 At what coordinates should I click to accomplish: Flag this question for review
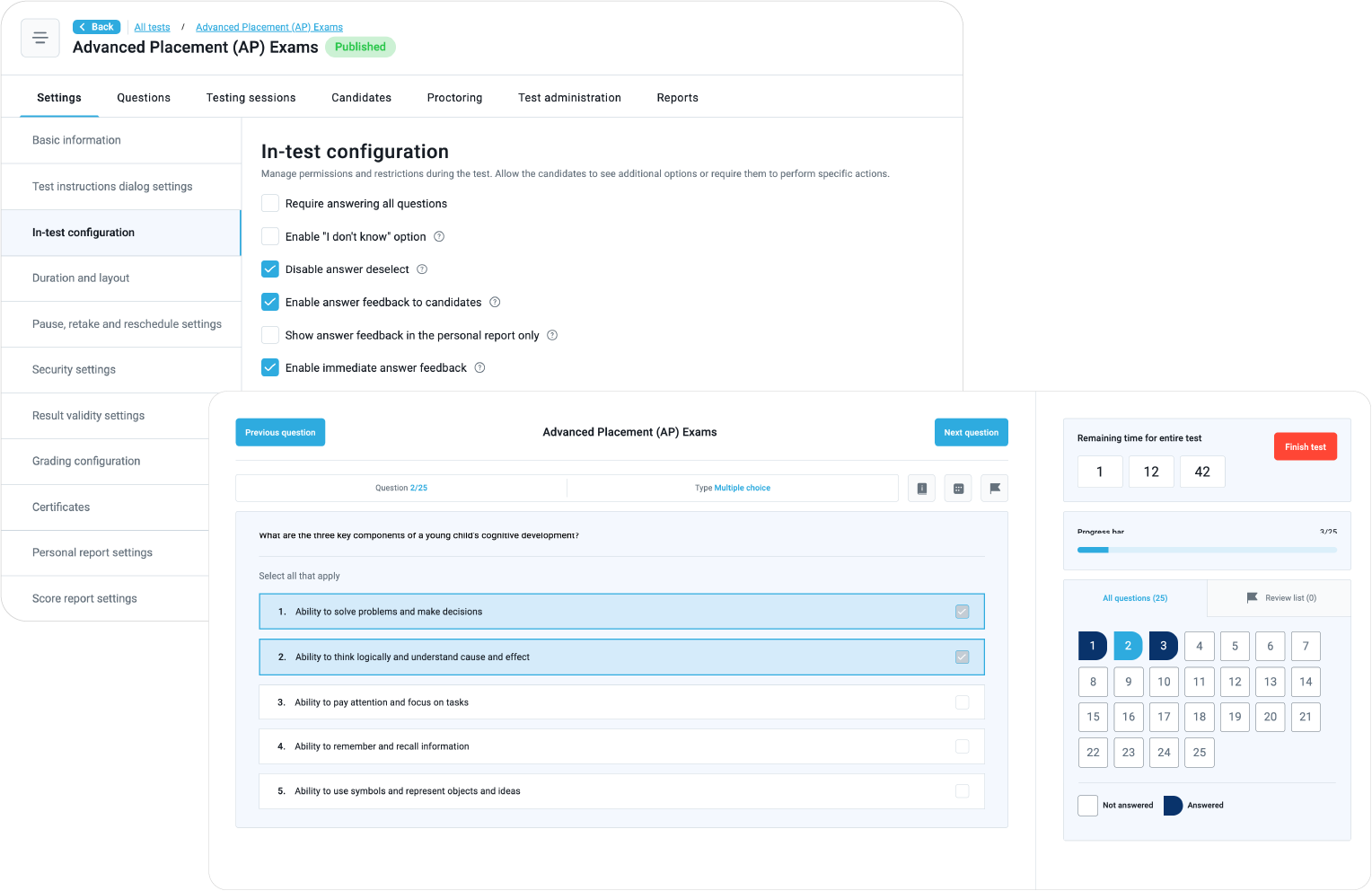click(x=995, y=489)
